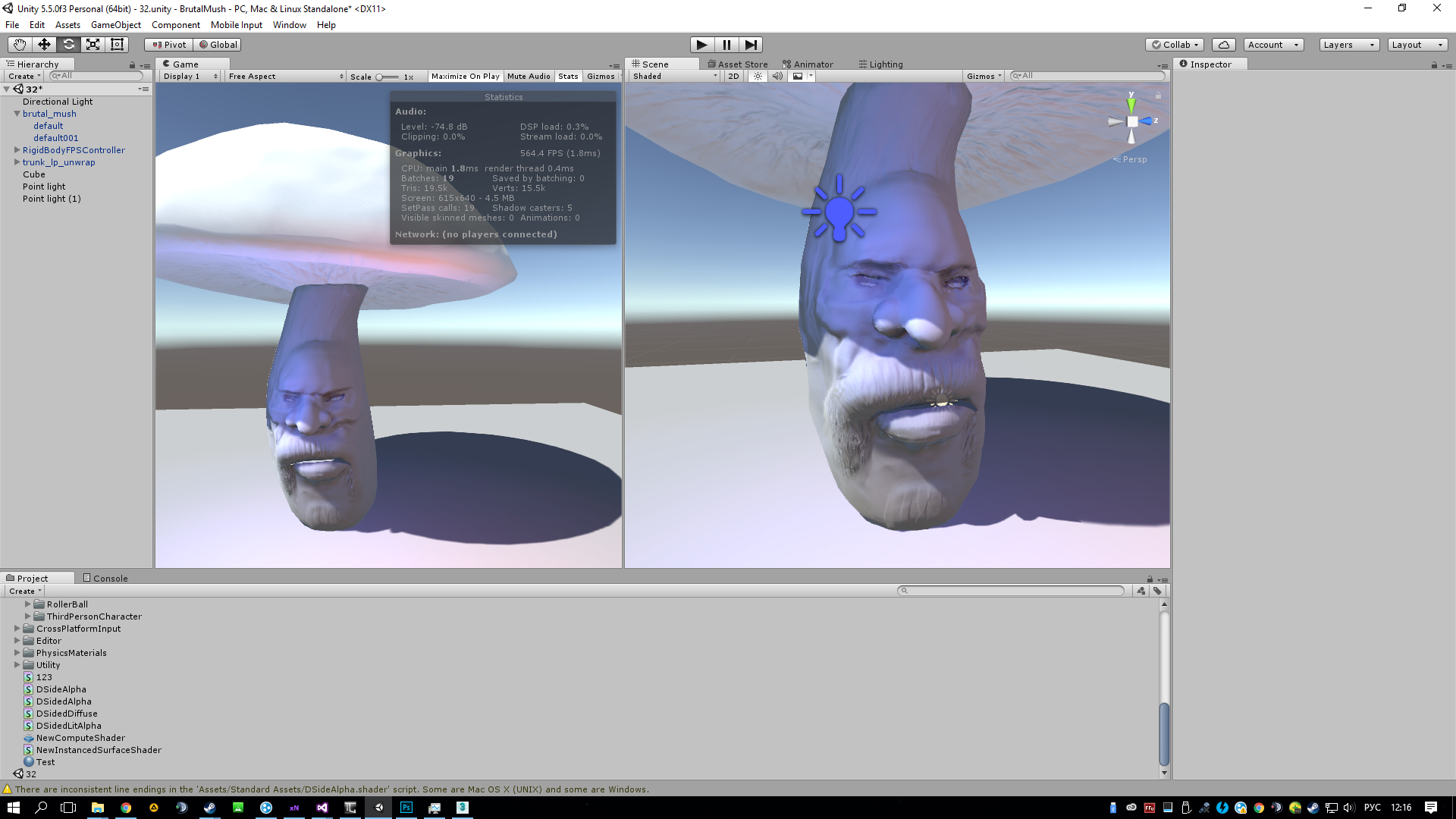Viewport: 1456px width, 819px height.
Task: Toggle the Stats overlay
Action: [568, 76]
